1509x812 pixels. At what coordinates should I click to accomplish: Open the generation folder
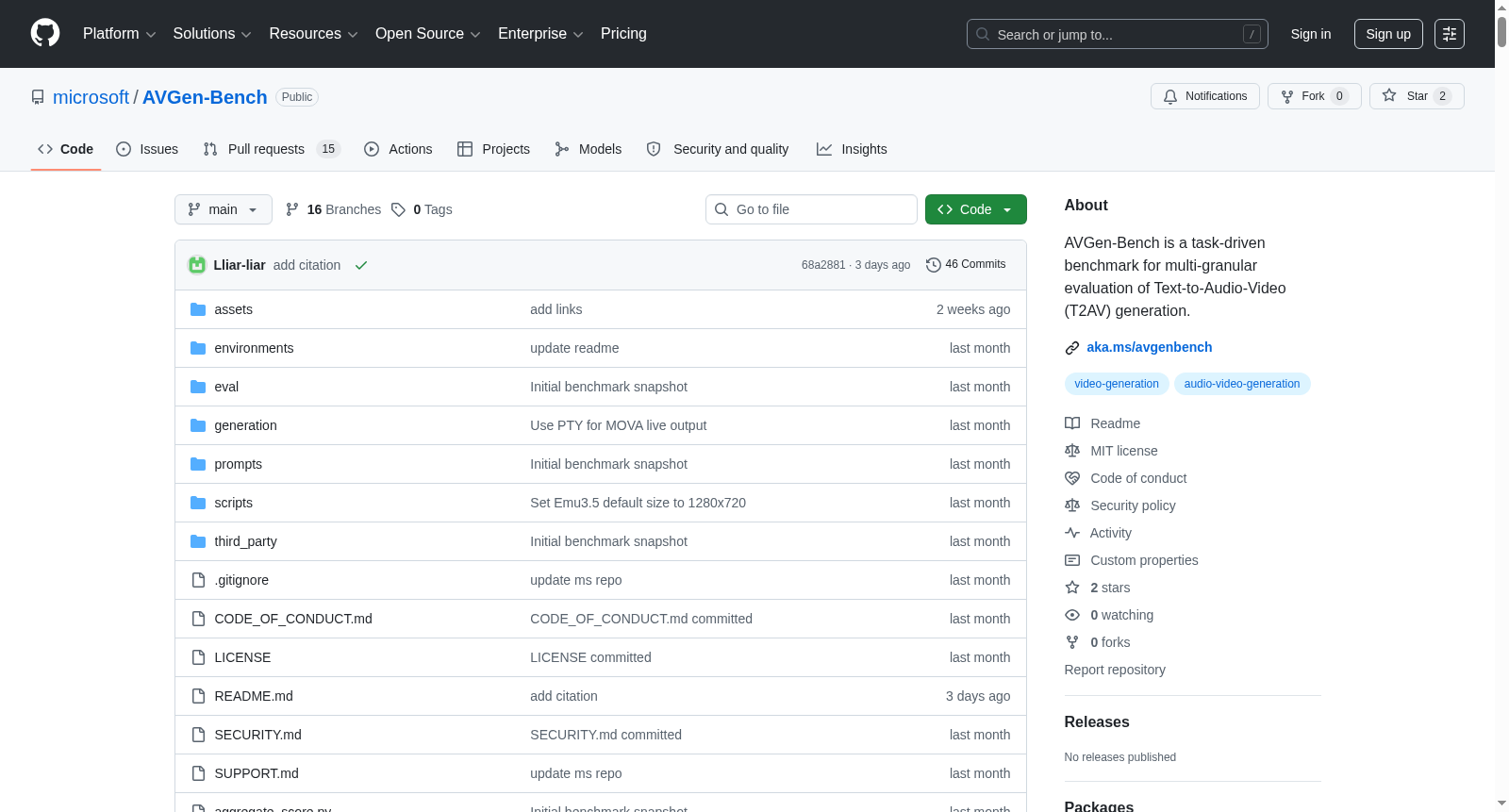coord(245,425)
